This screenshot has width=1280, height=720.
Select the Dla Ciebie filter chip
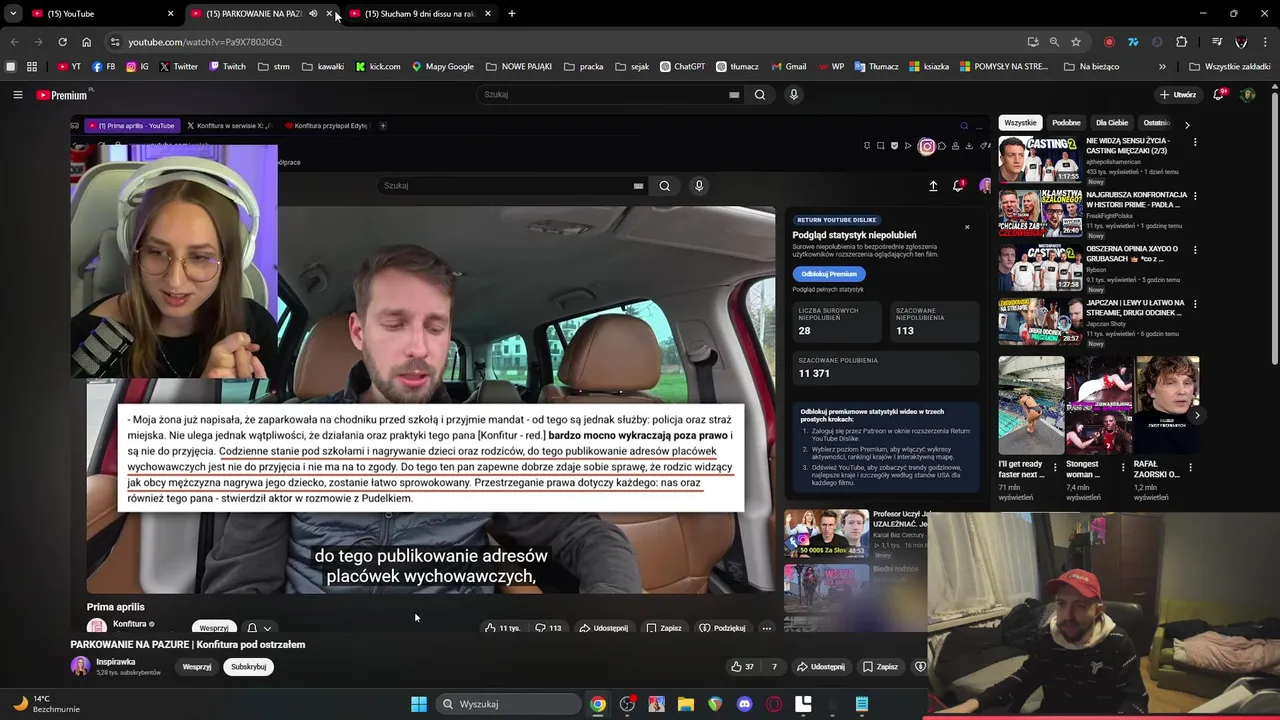pyautogui.click(x=1112, y=123)
